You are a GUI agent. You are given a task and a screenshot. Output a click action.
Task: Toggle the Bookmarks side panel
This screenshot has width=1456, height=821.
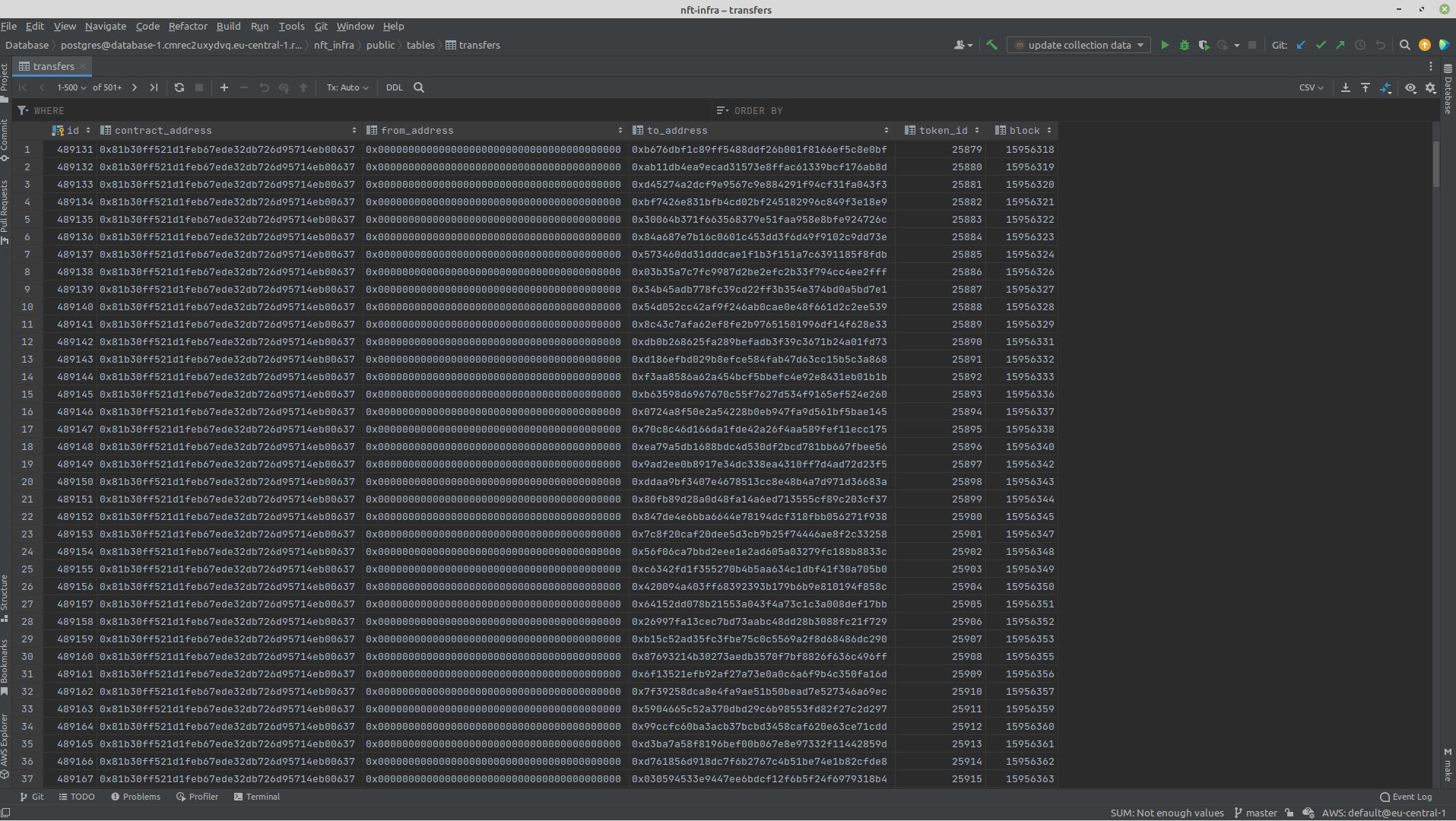(x=5, y=667)
